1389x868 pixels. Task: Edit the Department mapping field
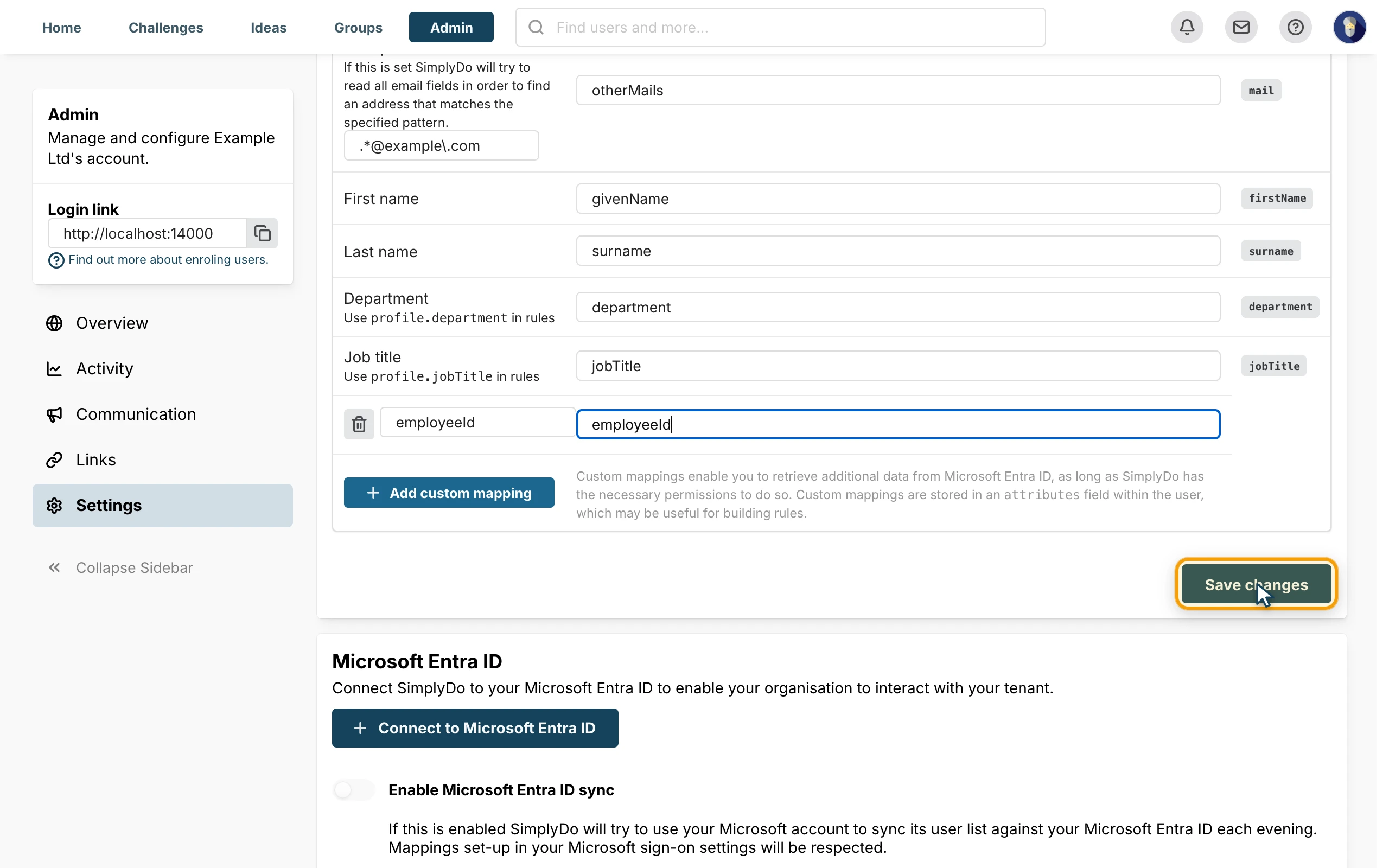point(899,307)
